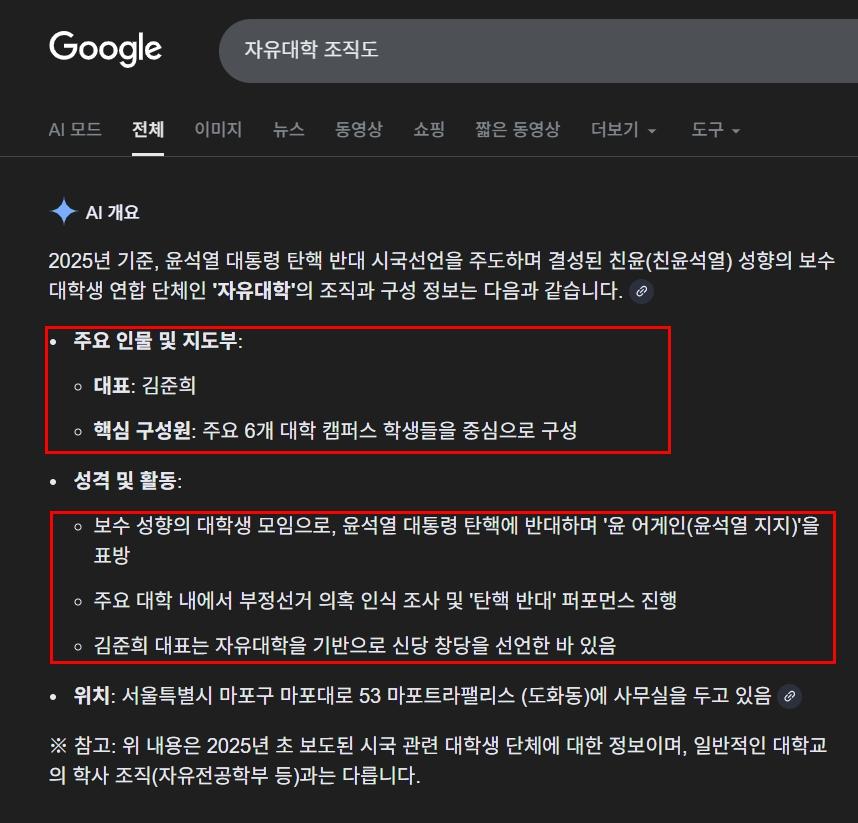Switch to the AI 모드 tab

(x=75, y=130)
